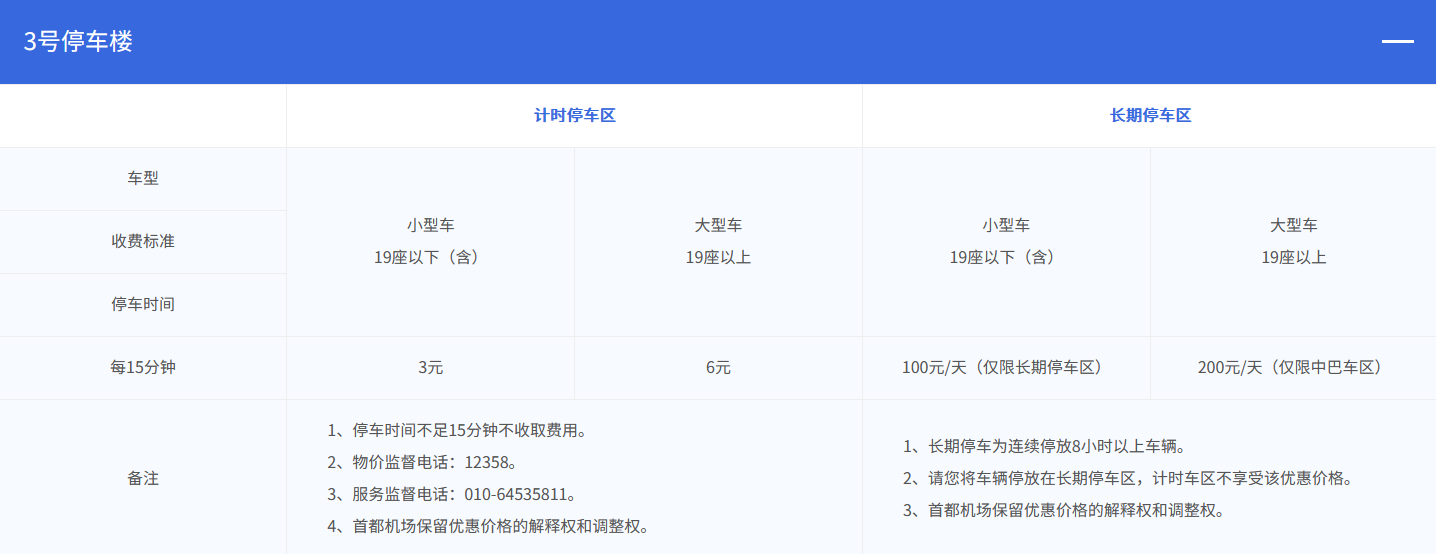Screen dimensions: 1436x554
Task: Click note 3 about 首都机场 under 长期停车区
Action: 1063,510
